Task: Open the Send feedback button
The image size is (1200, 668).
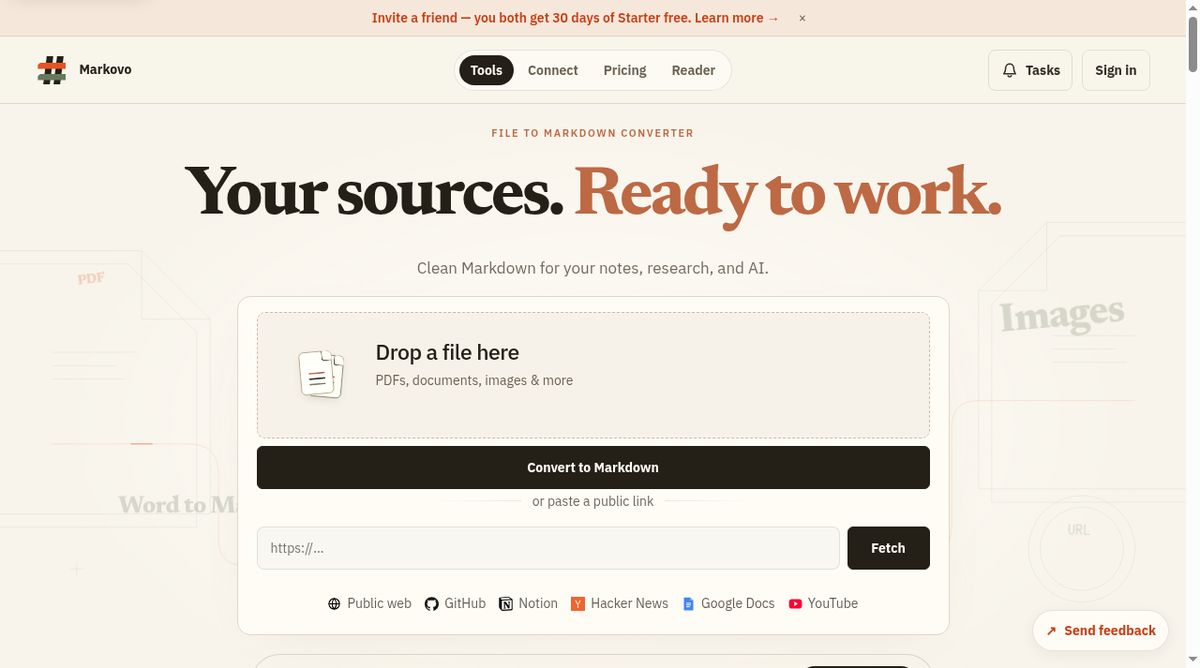Action: [x=1100, y=631]
